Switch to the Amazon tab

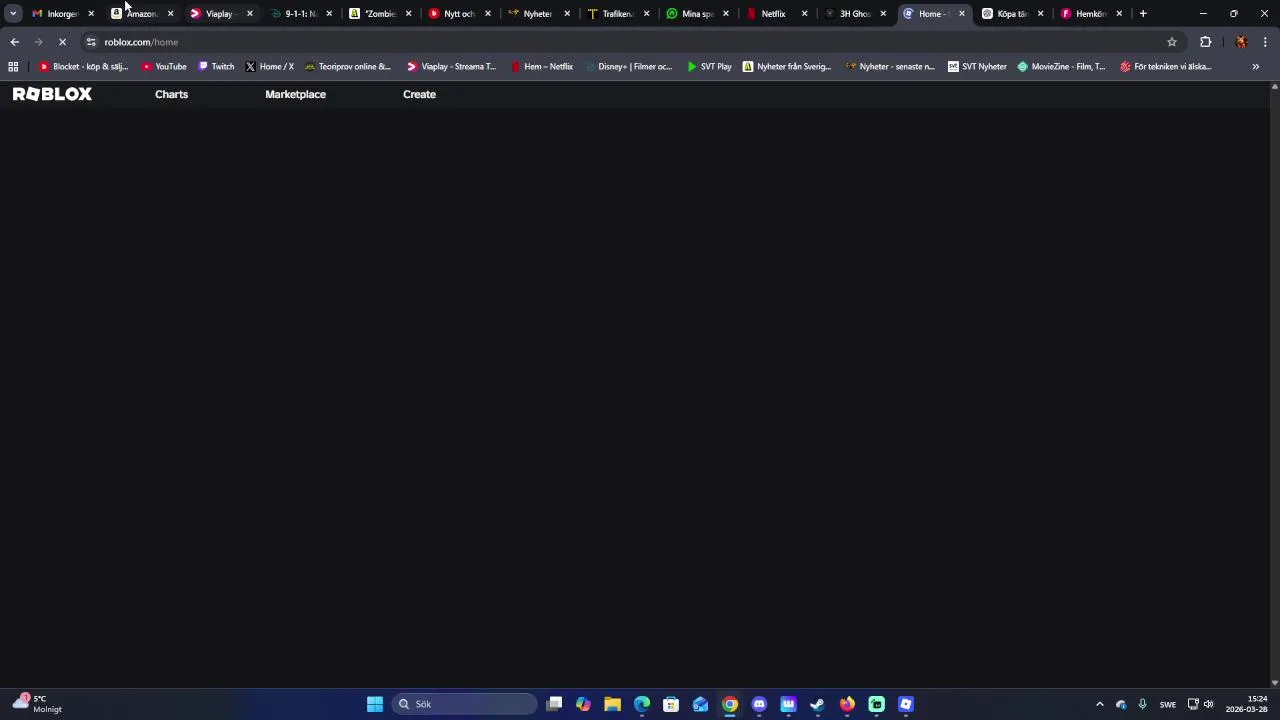(x=142, y=14)
